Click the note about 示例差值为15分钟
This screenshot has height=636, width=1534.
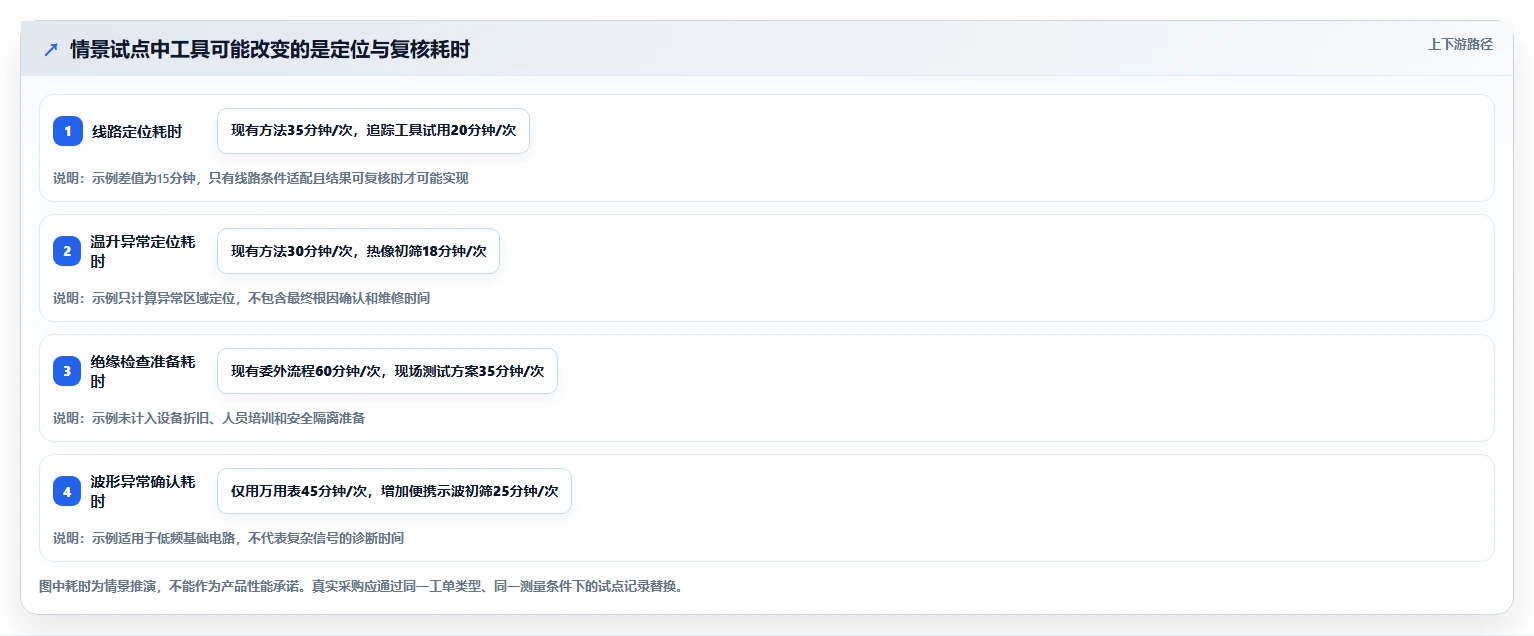coord(261,178)
